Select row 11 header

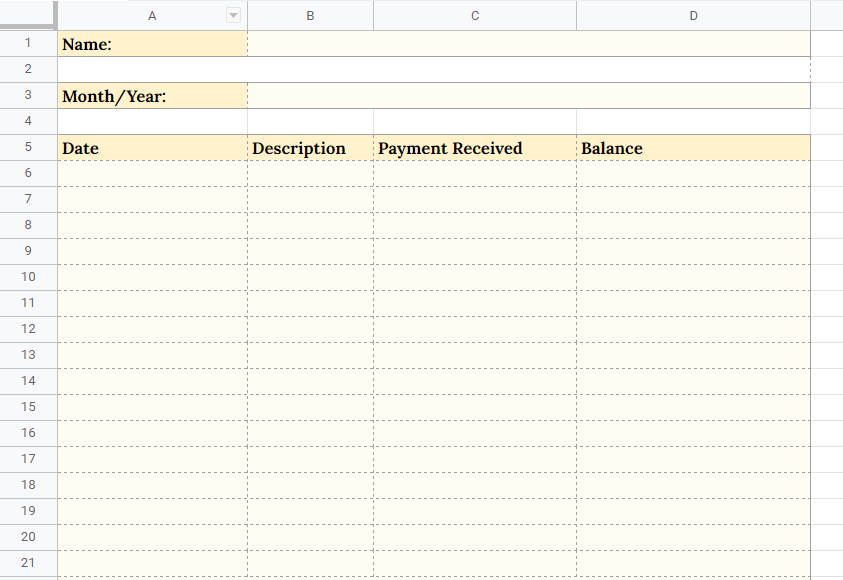28,303
